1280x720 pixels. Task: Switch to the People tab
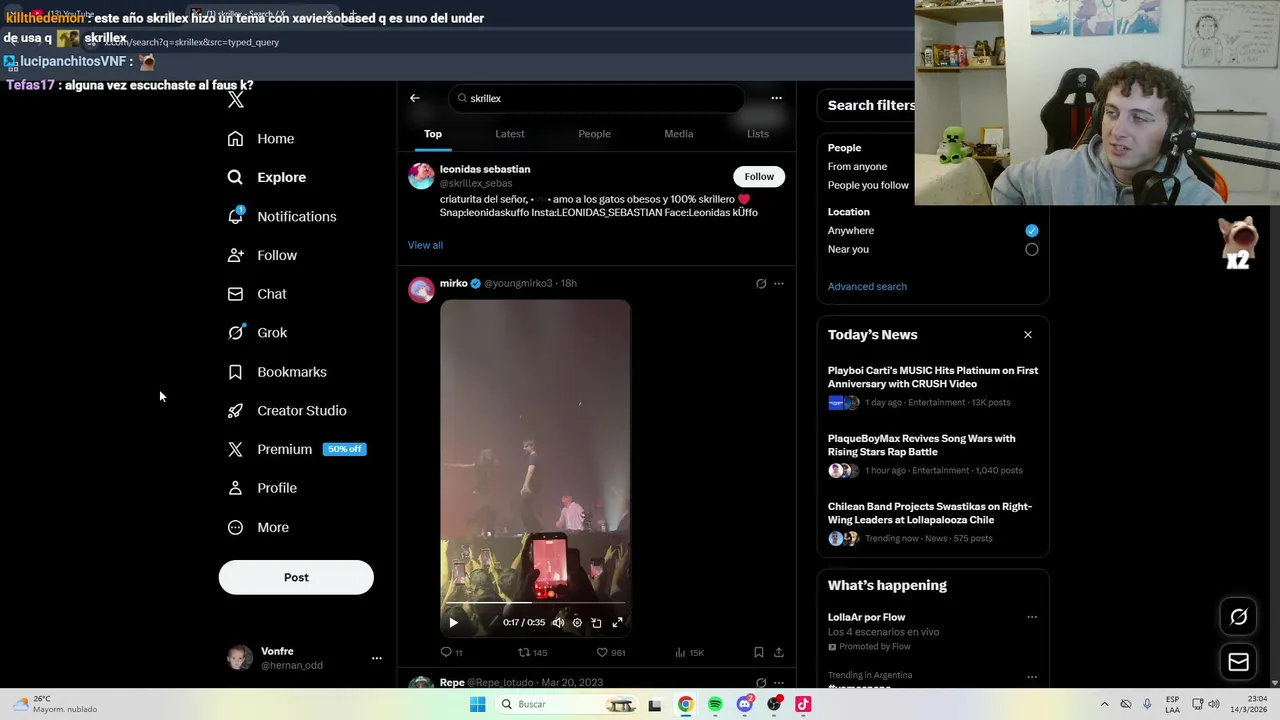coord(594,134)
